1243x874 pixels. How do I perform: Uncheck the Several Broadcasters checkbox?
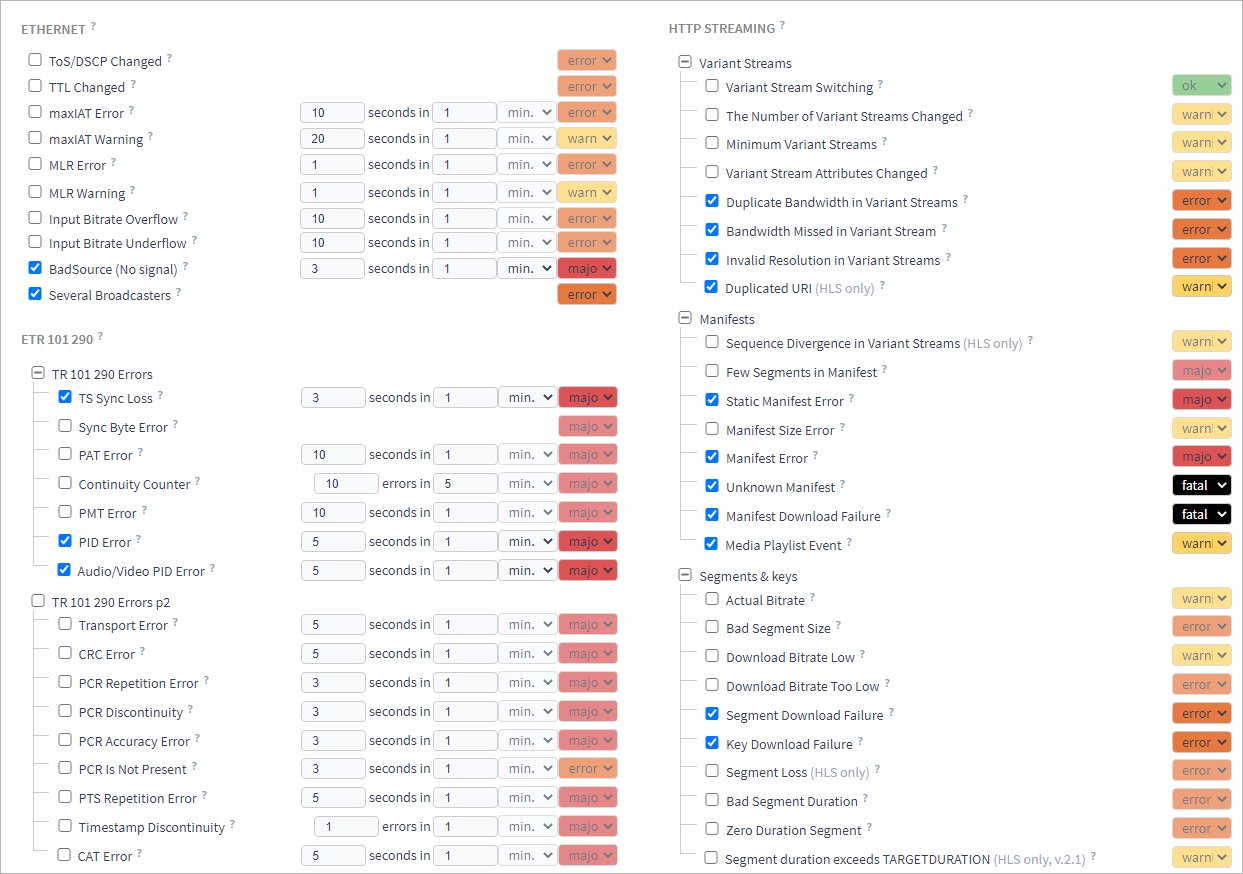(35, 294)
